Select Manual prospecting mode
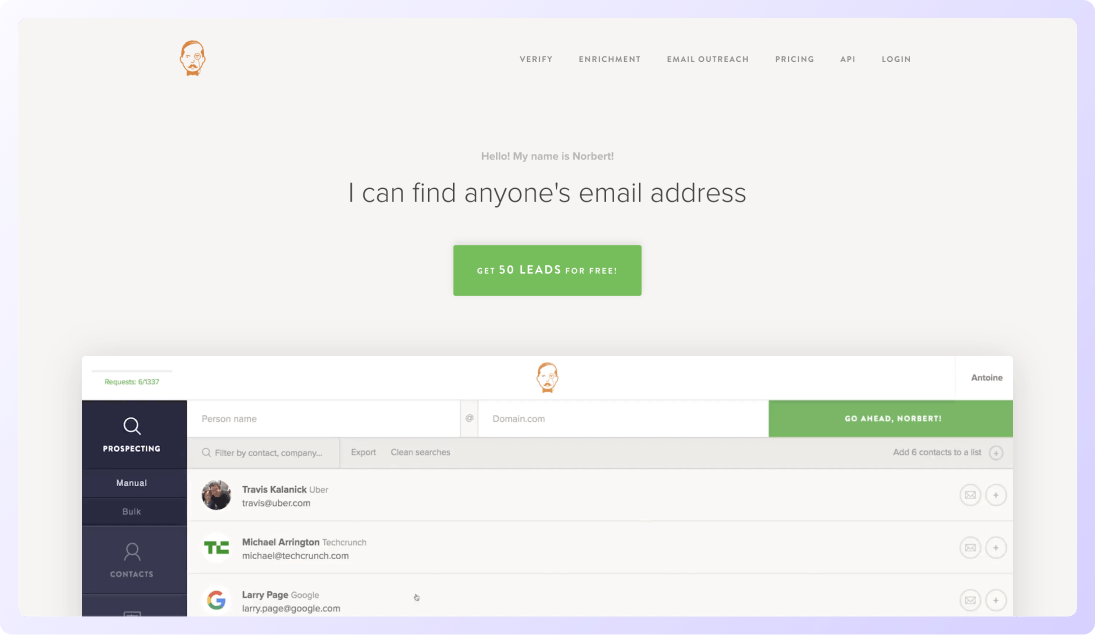 132,483
